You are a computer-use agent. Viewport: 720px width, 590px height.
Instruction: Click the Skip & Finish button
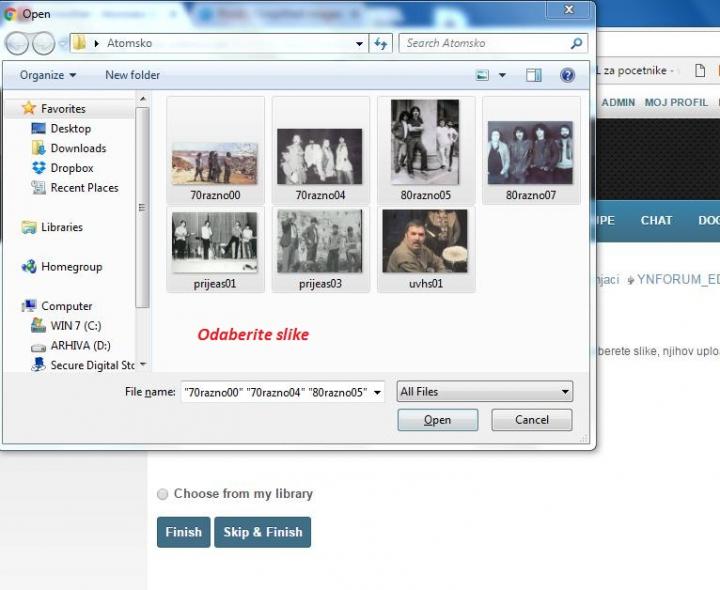tap(262, 532)
